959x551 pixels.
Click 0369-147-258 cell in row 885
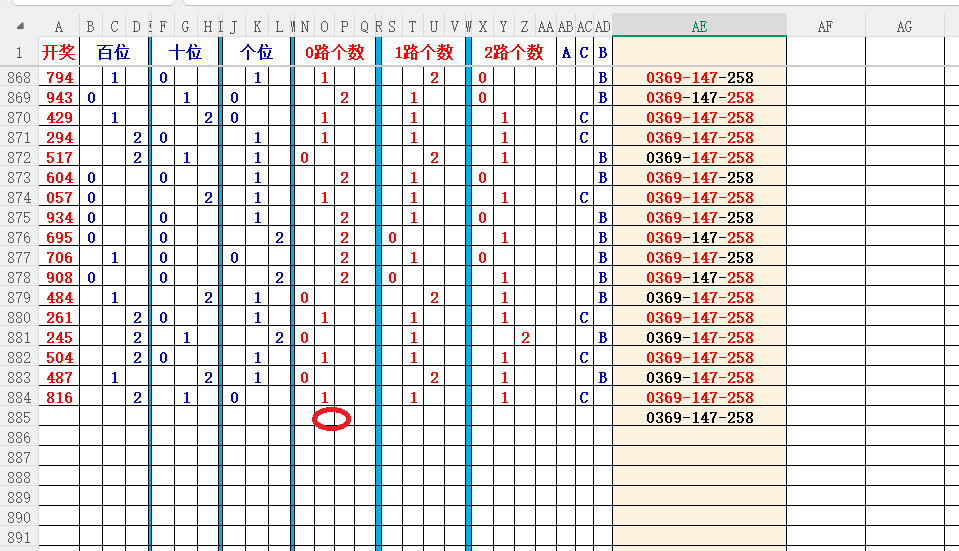699,418
